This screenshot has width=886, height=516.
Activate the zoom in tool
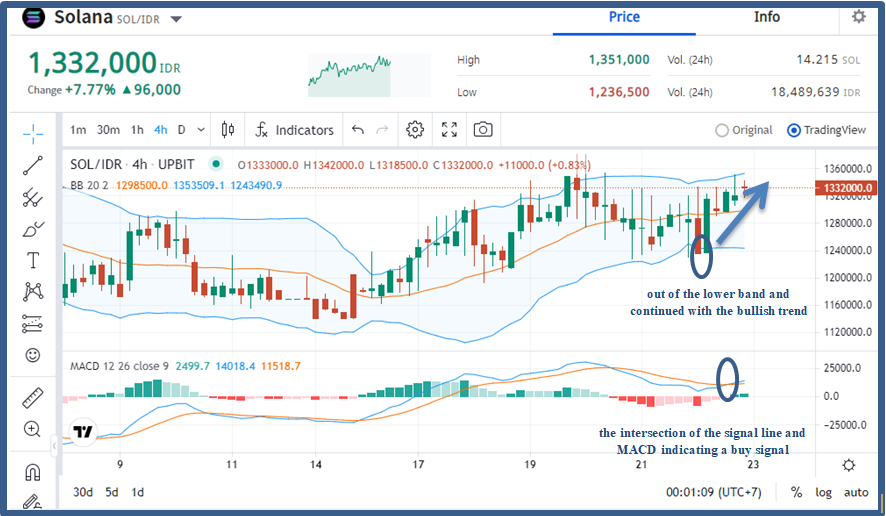click(x=32, y=430)
